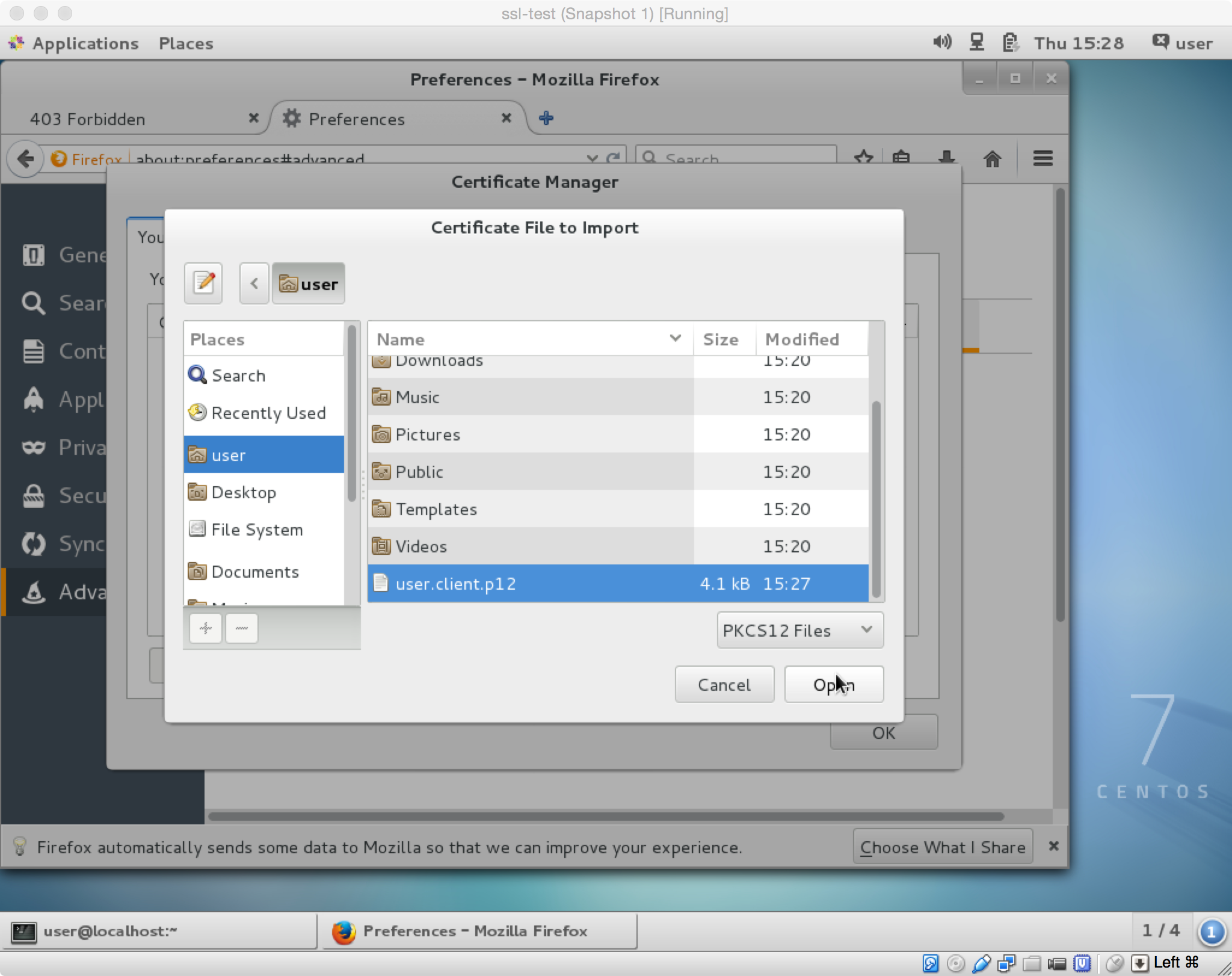Click the user folder path button
The image size is (1232, 976).
tap(309, 283)
